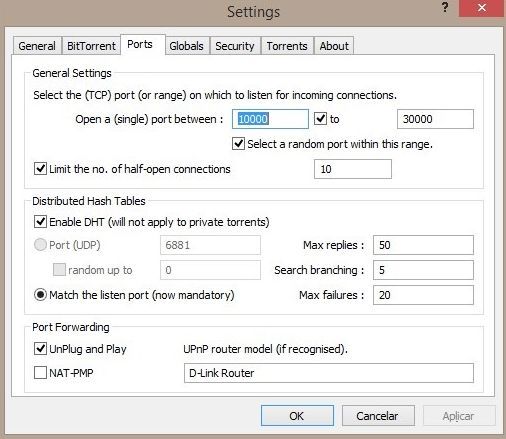
Task: Close the Settings dialog
Action: pyautogui.click(x=481, y=8)
